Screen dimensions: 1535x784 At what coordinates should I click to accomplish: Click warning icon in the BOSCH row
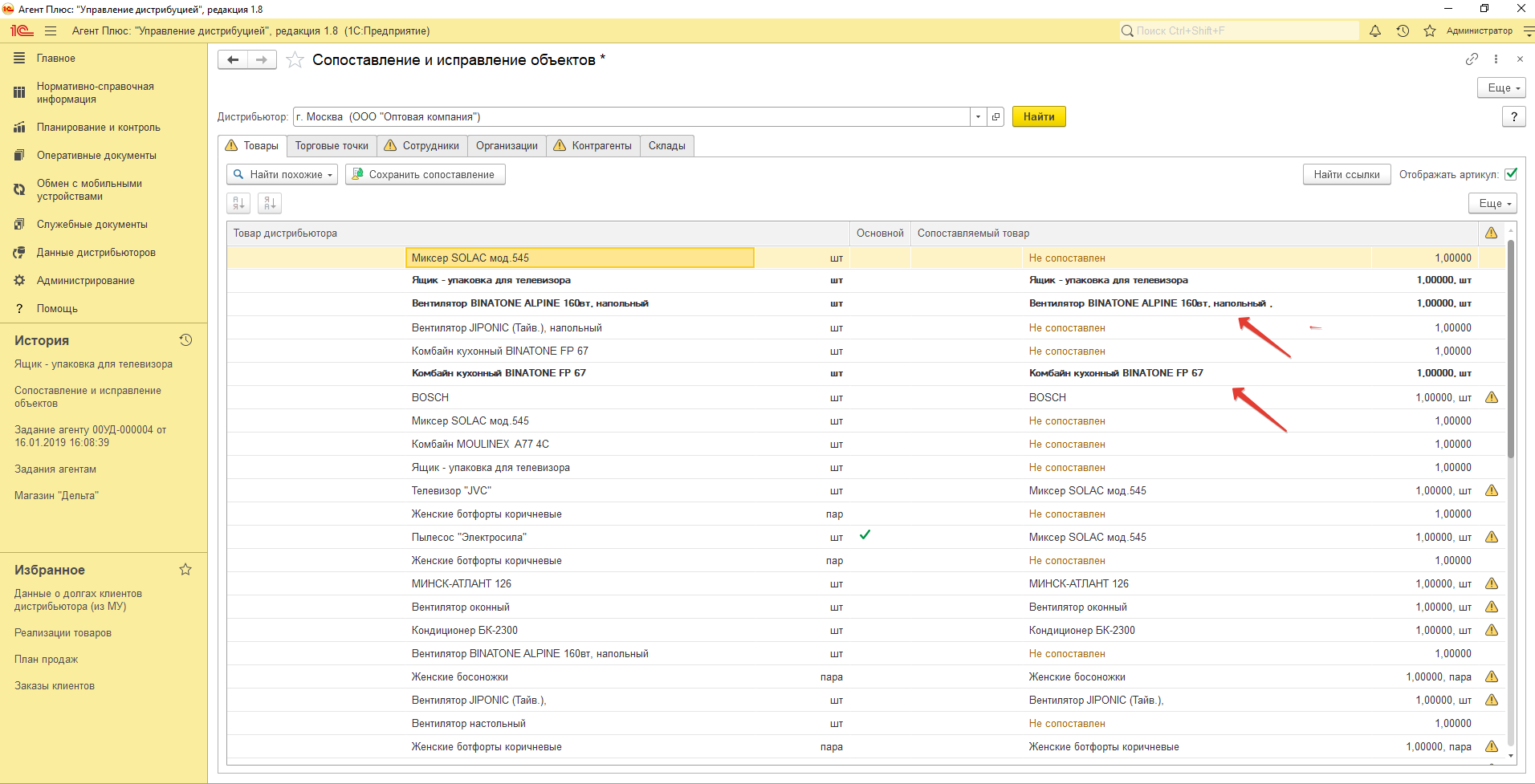[1492, 397]
